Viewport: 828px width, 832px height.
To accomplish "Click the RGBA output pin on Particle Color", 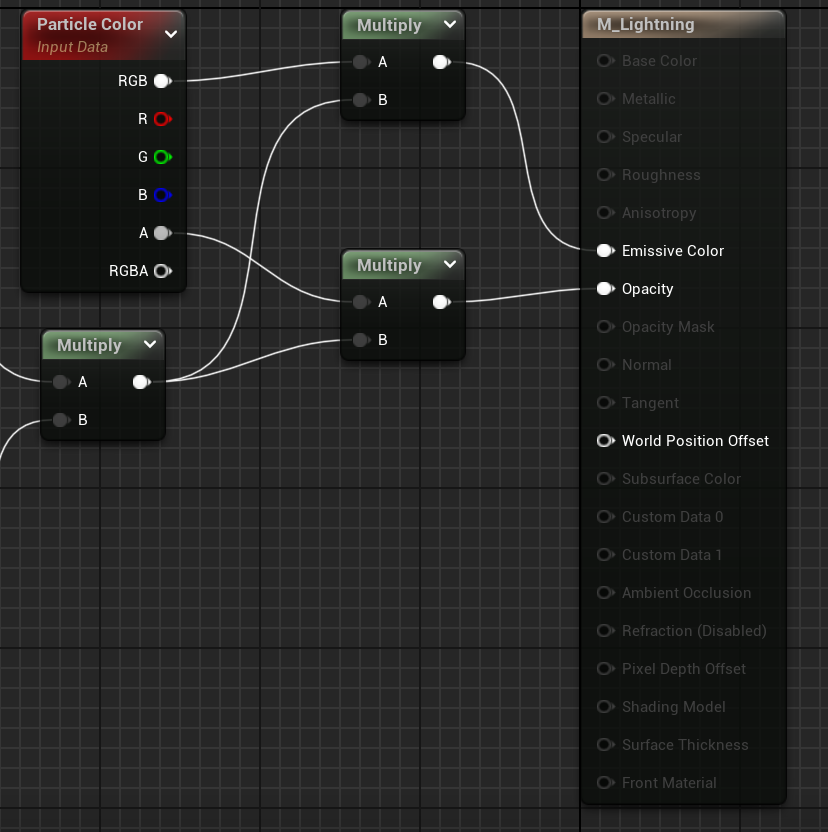I will (x=161, y=271).
